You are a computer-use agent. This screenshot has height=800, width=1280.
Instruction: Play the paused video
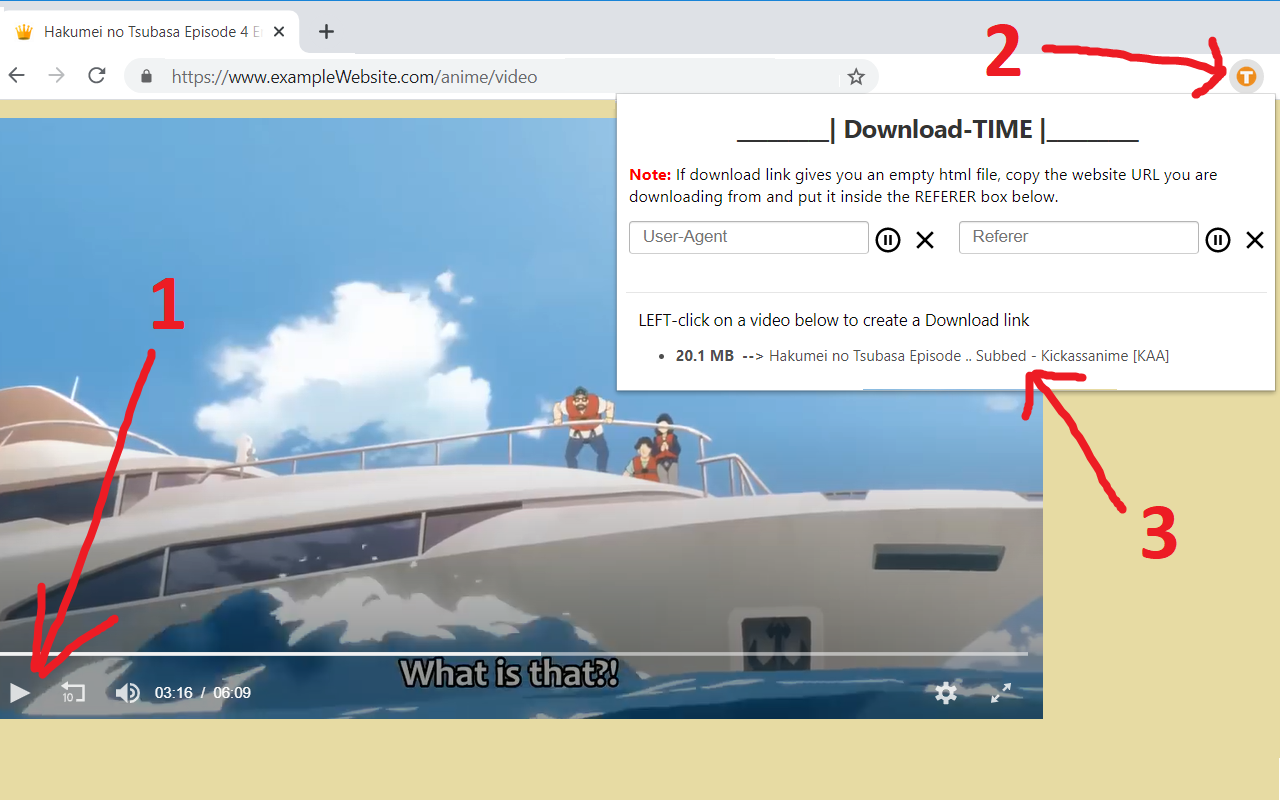coord(18,692)
